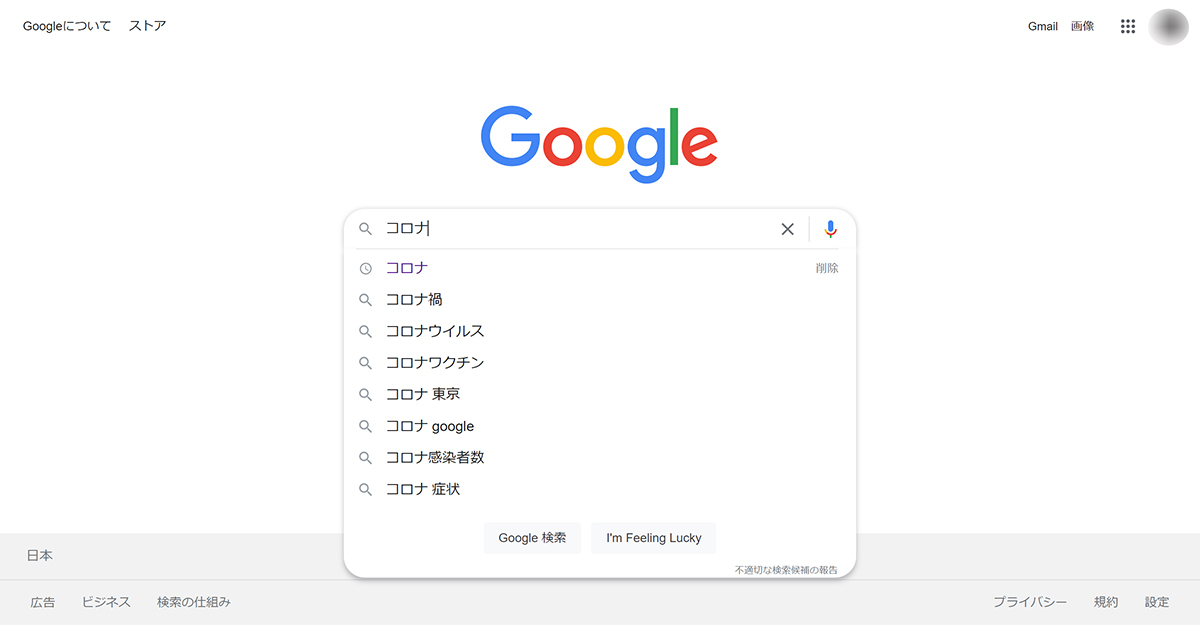Go to 画像 image search
The image size is (1200, 625).
click(1082, 27)
